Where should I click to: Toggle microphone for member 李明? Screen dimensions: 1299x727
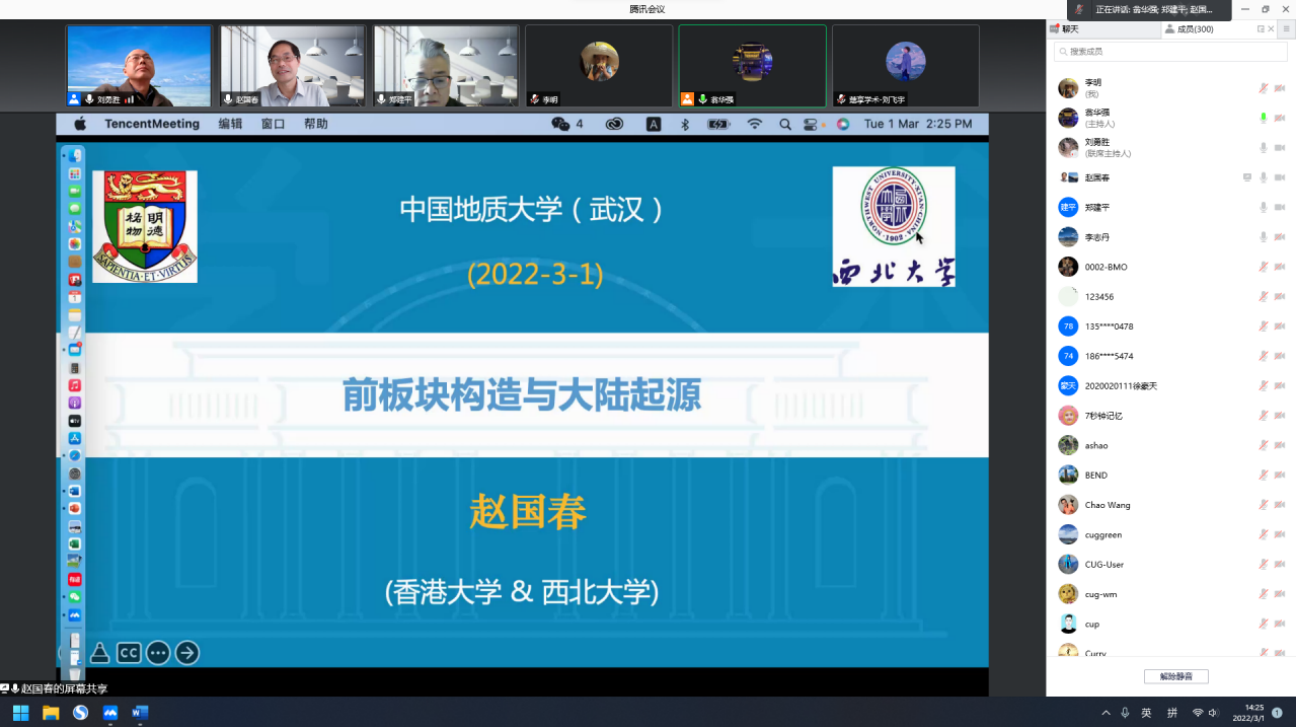coord(1263,88)
